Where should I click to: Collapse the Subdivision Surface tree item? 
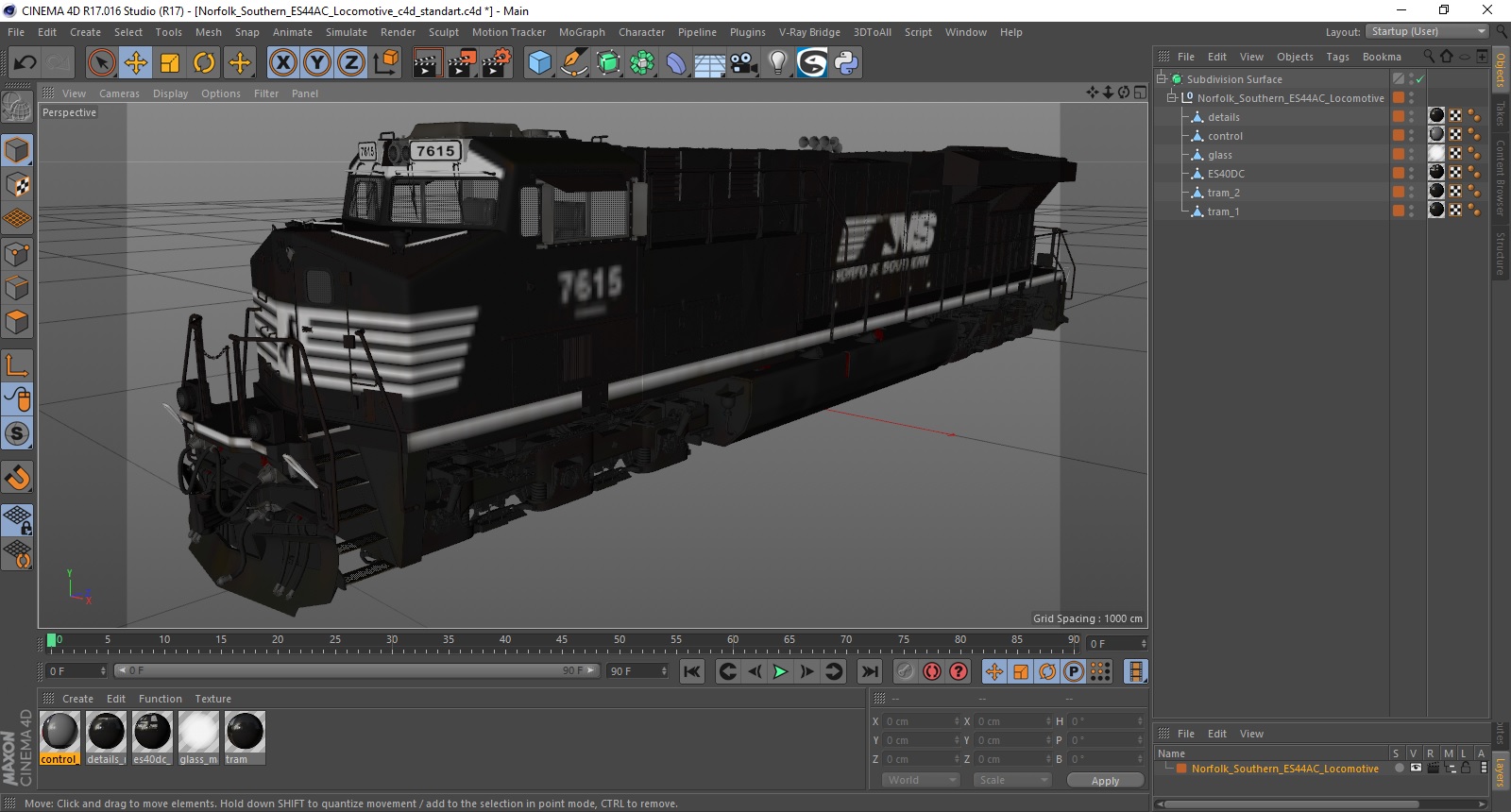tap(1162, 78)
